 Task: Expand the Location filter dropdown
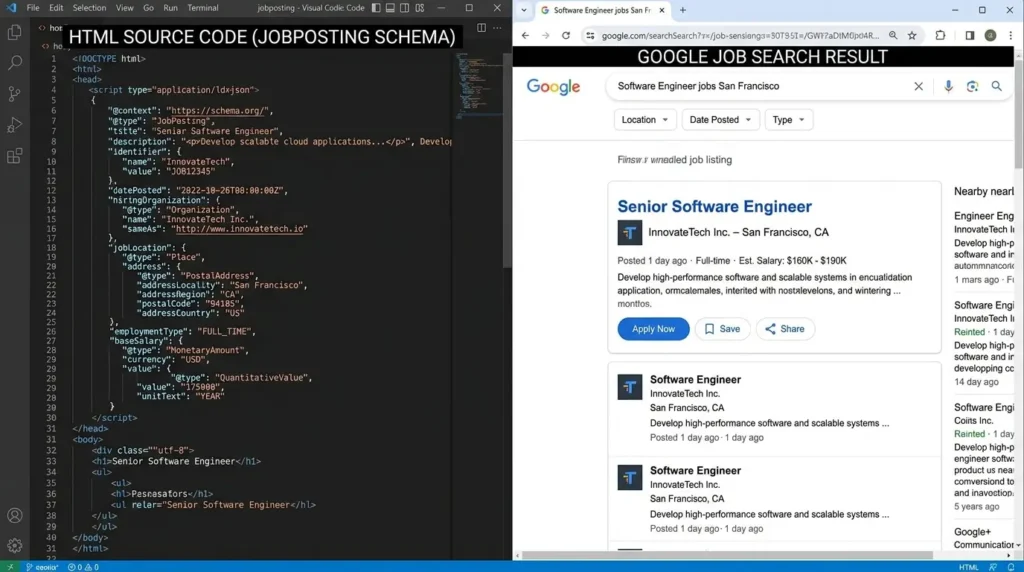pos(645,120)
